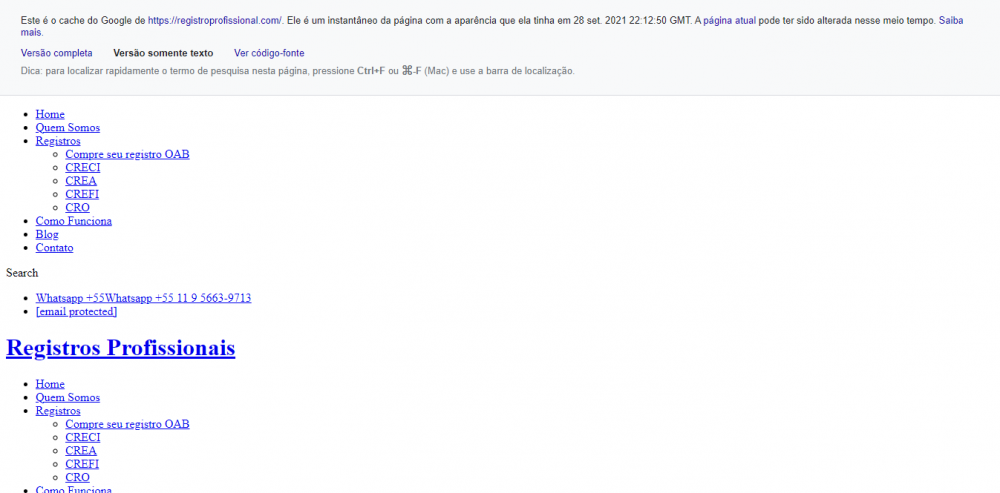Screen dimensions: 1000x493
Task: Open the 'Registros Profissionais' heading link
Action: pyautogui.click(x=120, y=348)
